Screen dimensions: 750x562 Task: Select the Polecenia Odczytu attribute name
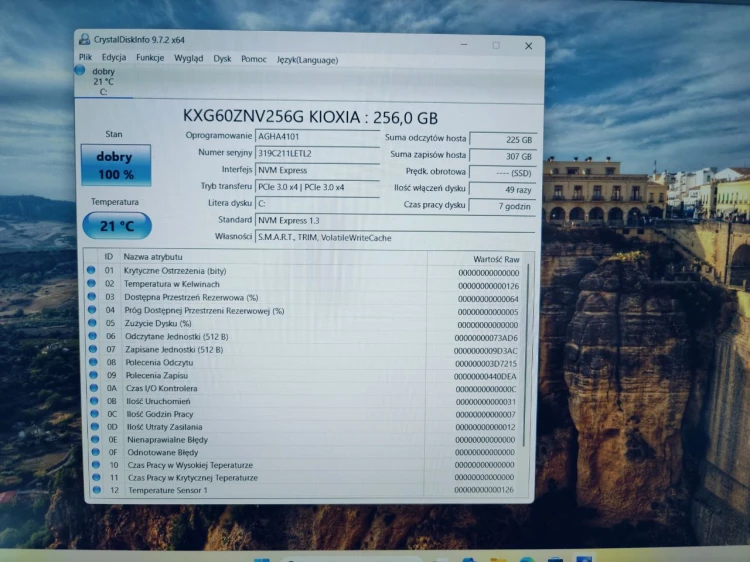point(159,363)
